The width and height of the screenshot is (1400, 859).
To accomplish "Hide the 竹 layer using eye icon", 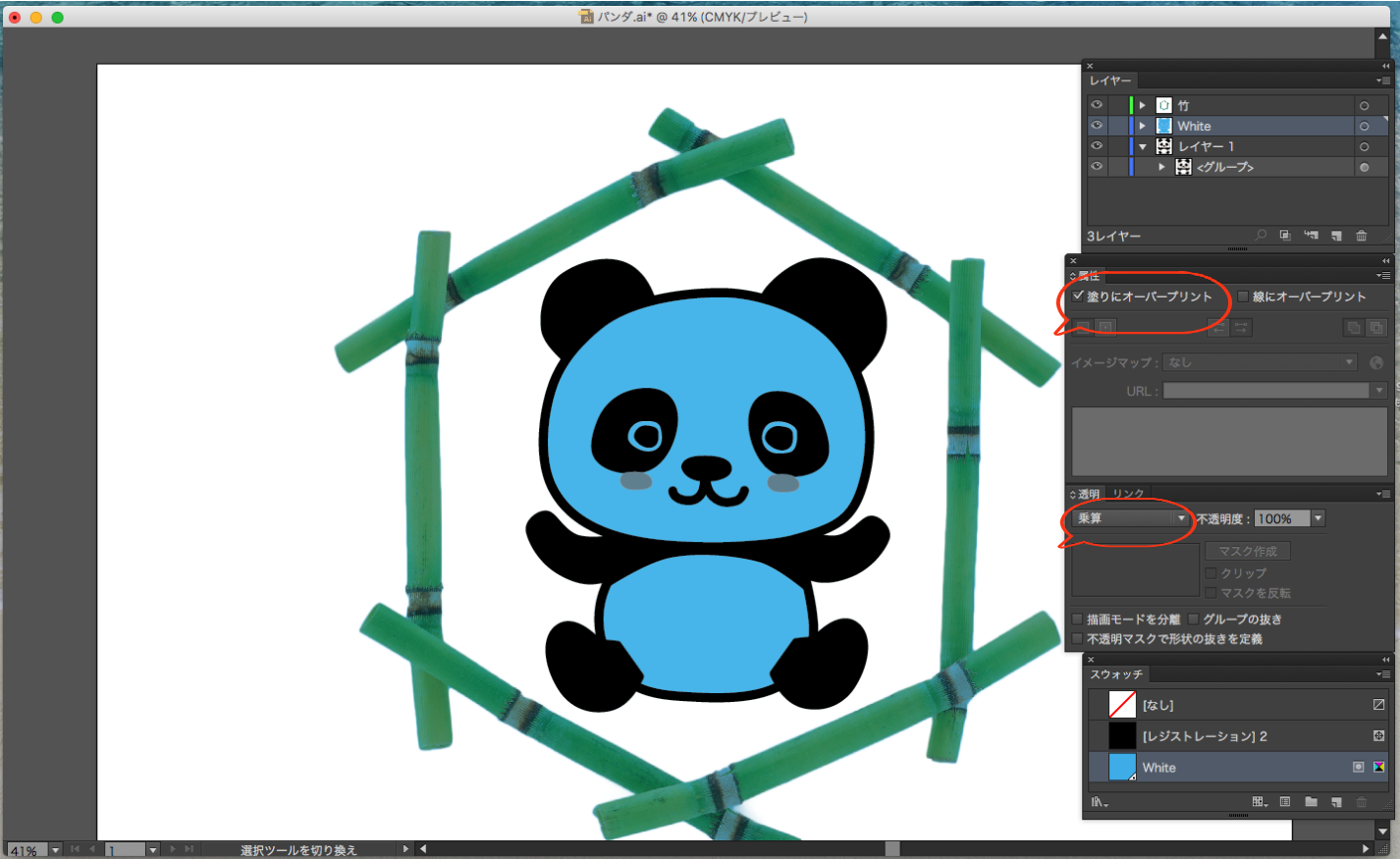I will coord(1097,105).
